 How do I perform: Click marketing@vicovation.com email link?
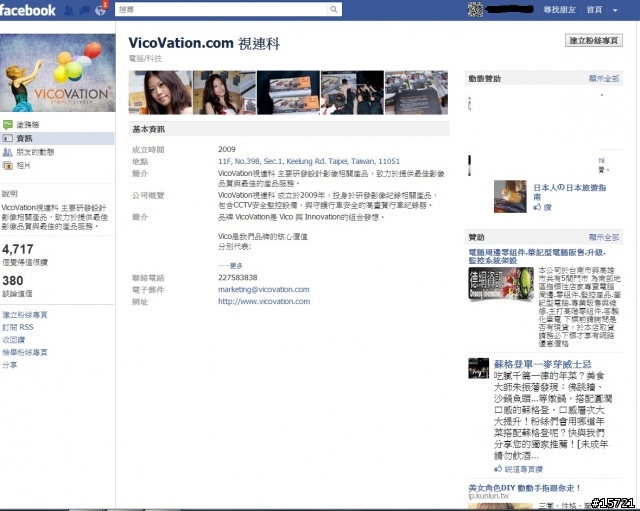click(x=264, y=289)
